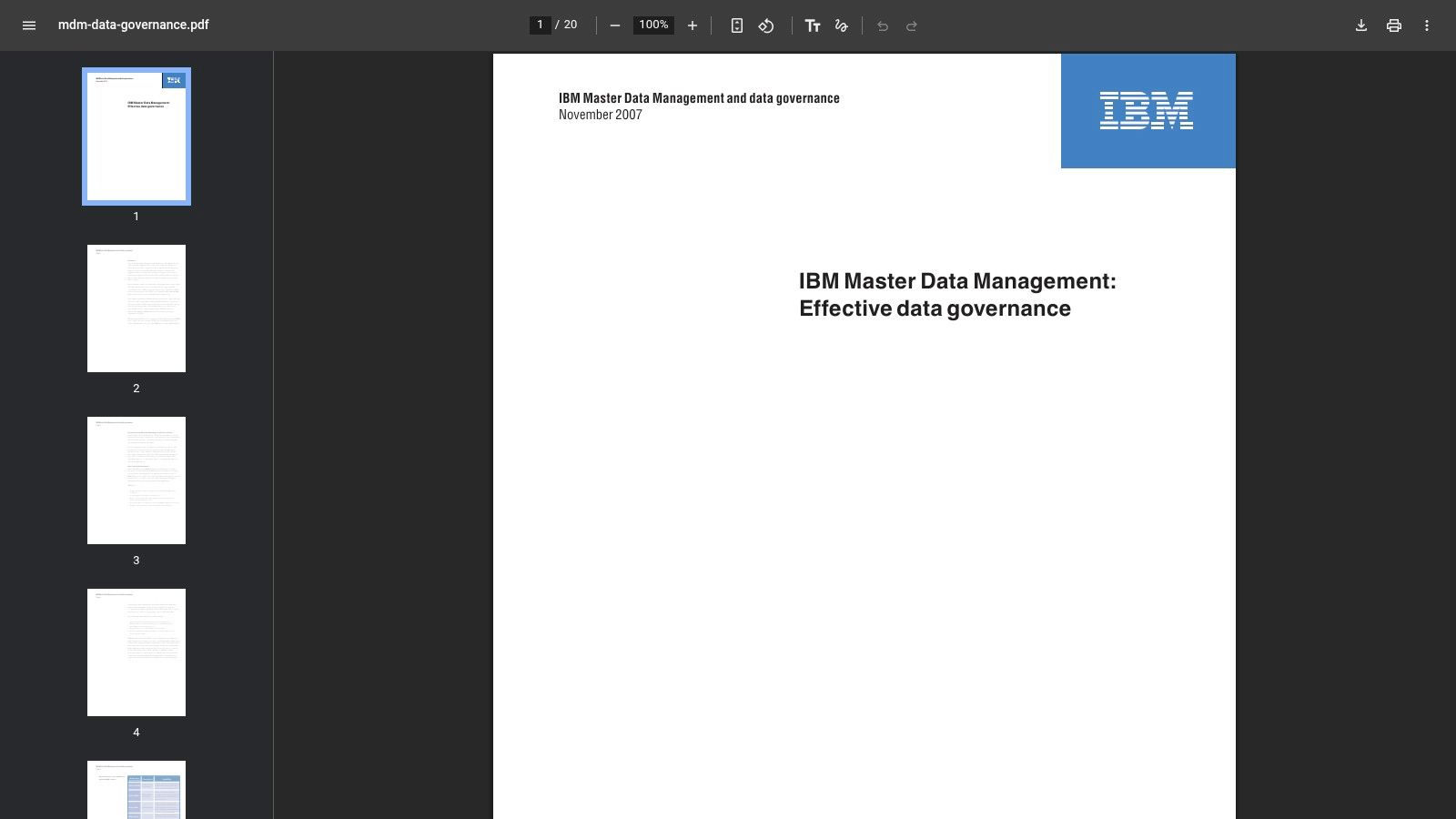
Task: Click the total page count '20'
Action: tap(571, 25)
